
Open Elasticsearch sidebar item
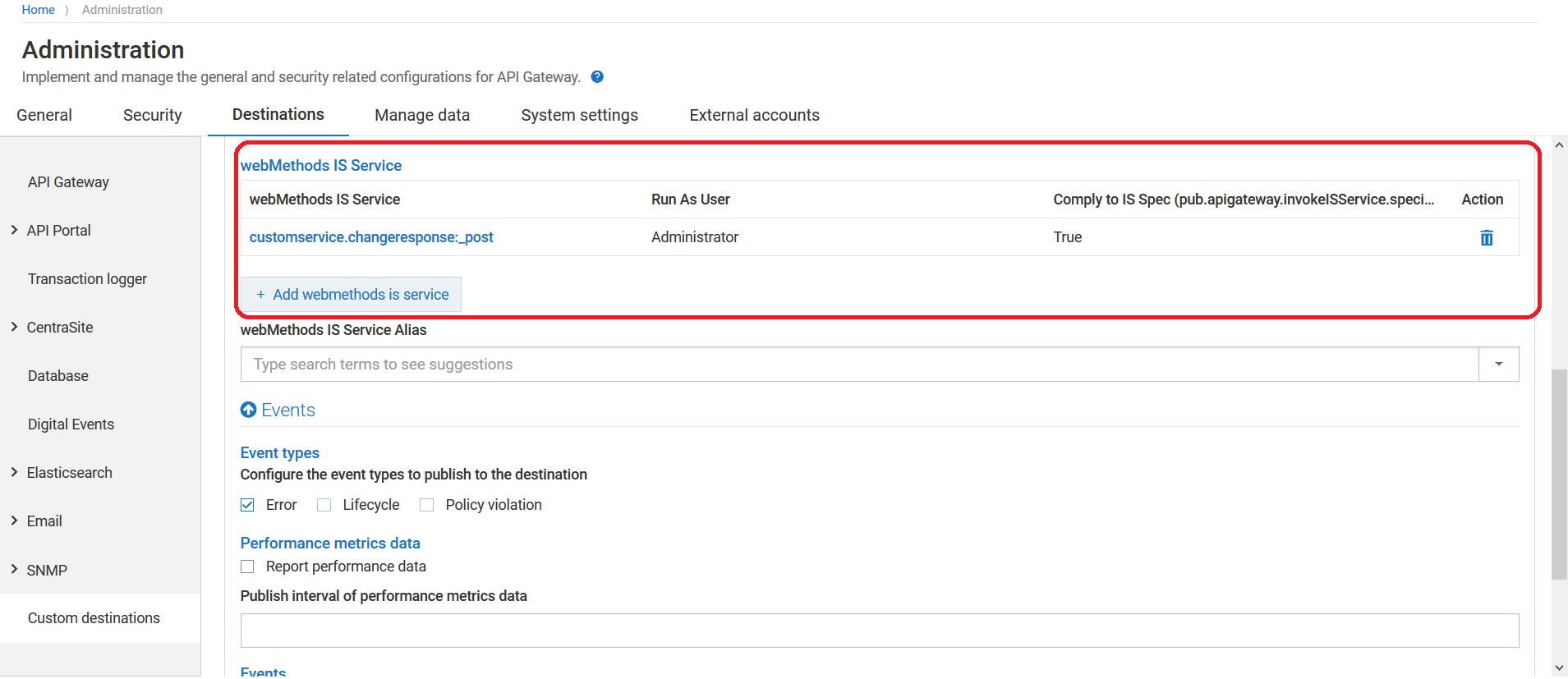[70, 473]
